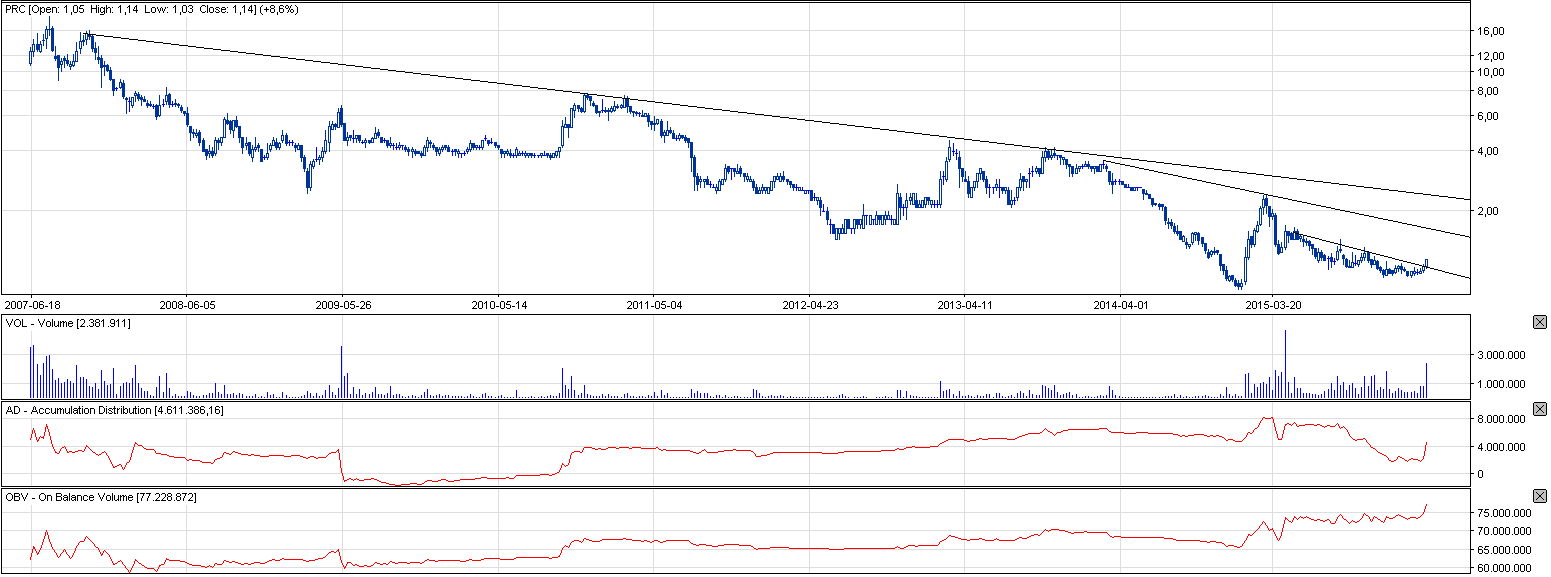Click the 2007-06-18 date label
The width and height of the screenshot is (1551, 577).
tap(34, 304)
